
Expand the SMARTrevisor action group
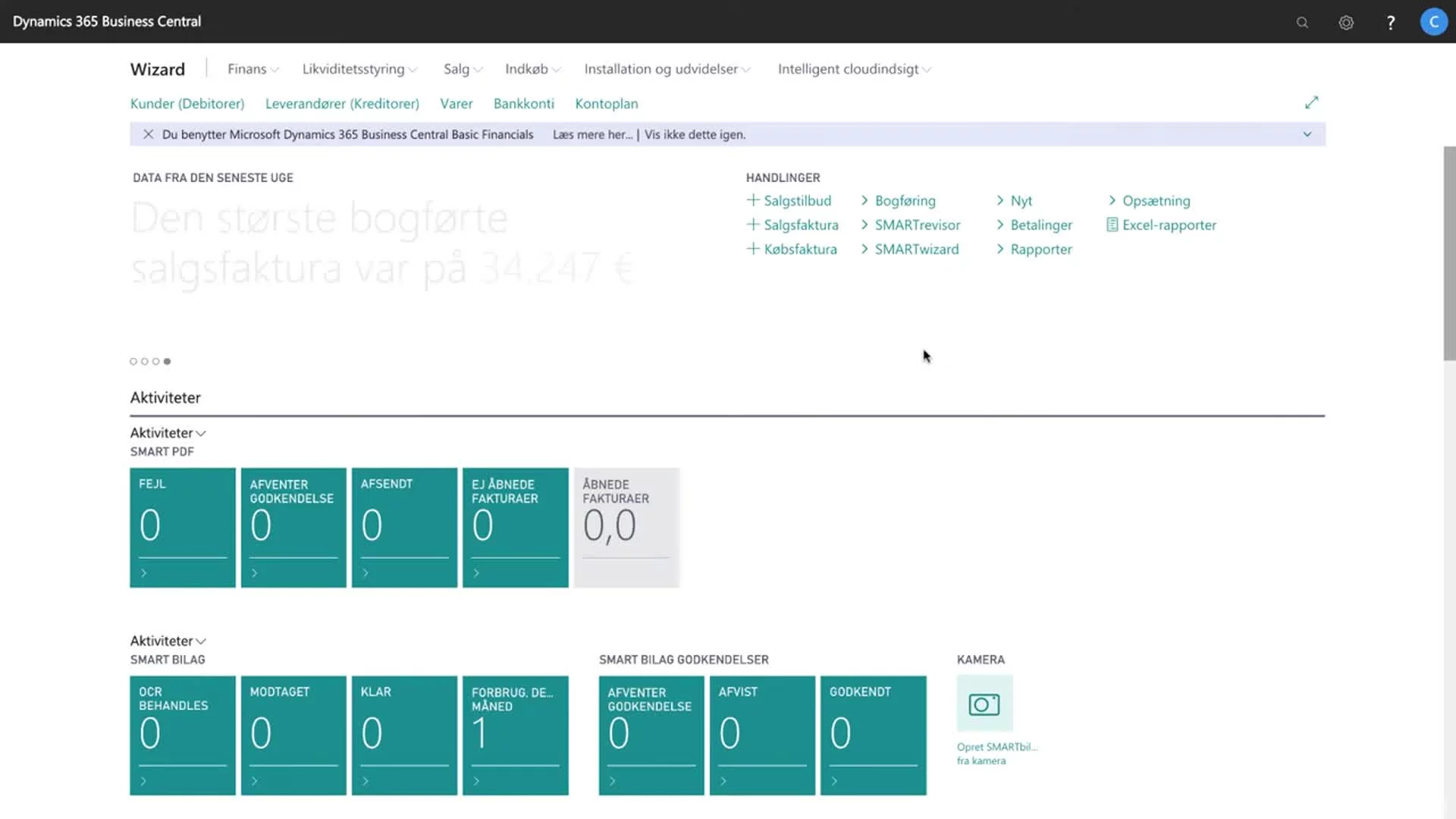click(x=910, y=225)
